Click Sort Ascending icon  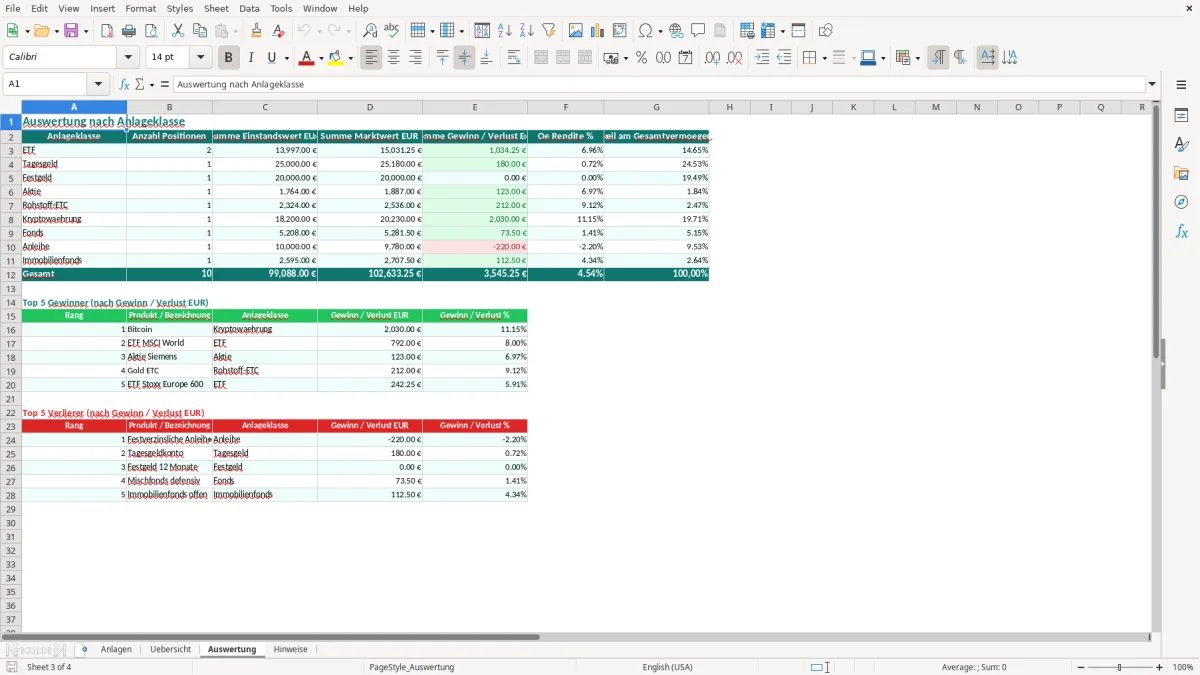(505, 31)
